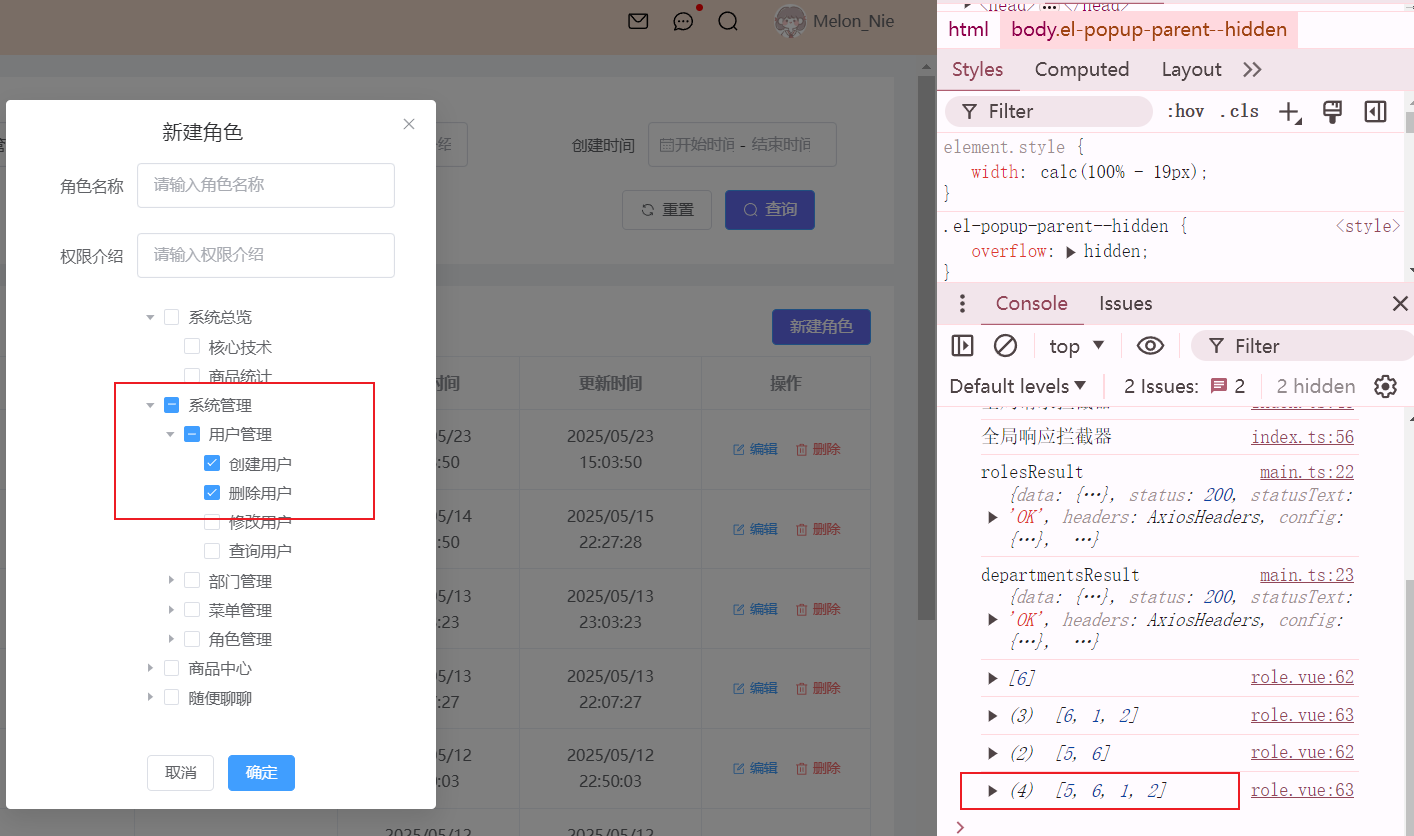The image size is (1414, 836).
Task: Toggle the 用户管理 checkbox
Action: click(x=191, y=434)
